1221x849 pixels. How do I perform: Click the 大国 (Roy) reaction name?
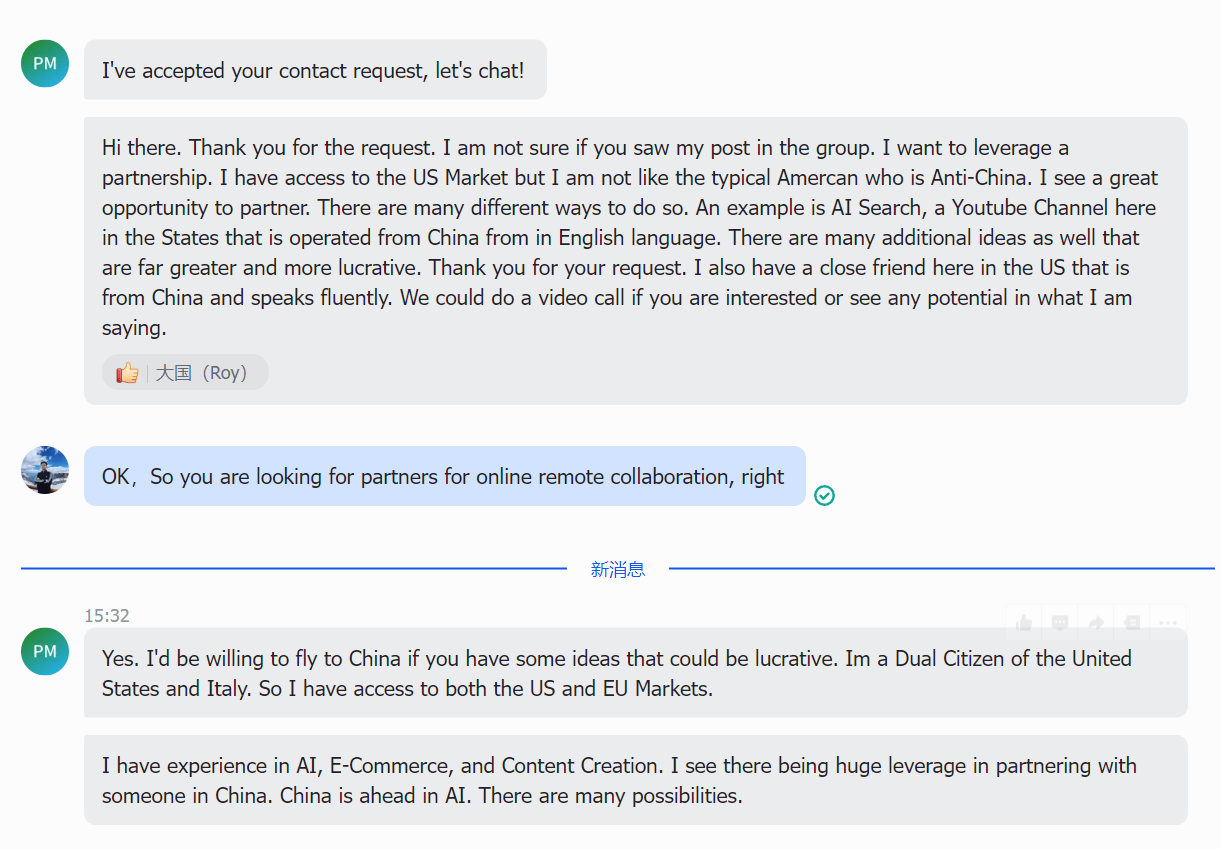[x=201, y=373]
